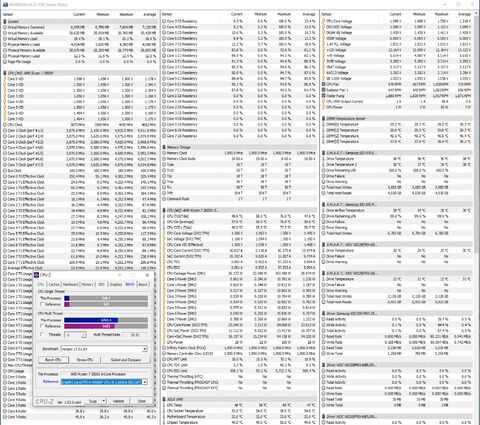Click the Validate button in CPU-Z
Viewport: 480px width, 425px height.
(118, 401)
